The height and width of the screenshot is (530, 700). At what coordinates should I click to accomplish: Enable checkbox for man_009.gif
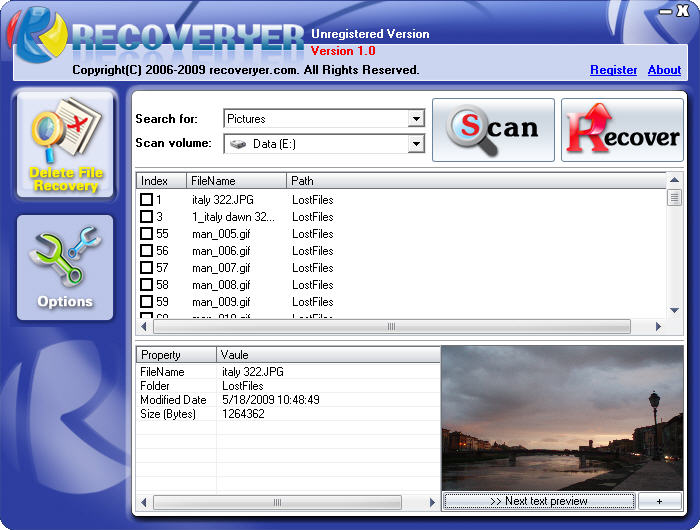(146, 301)
